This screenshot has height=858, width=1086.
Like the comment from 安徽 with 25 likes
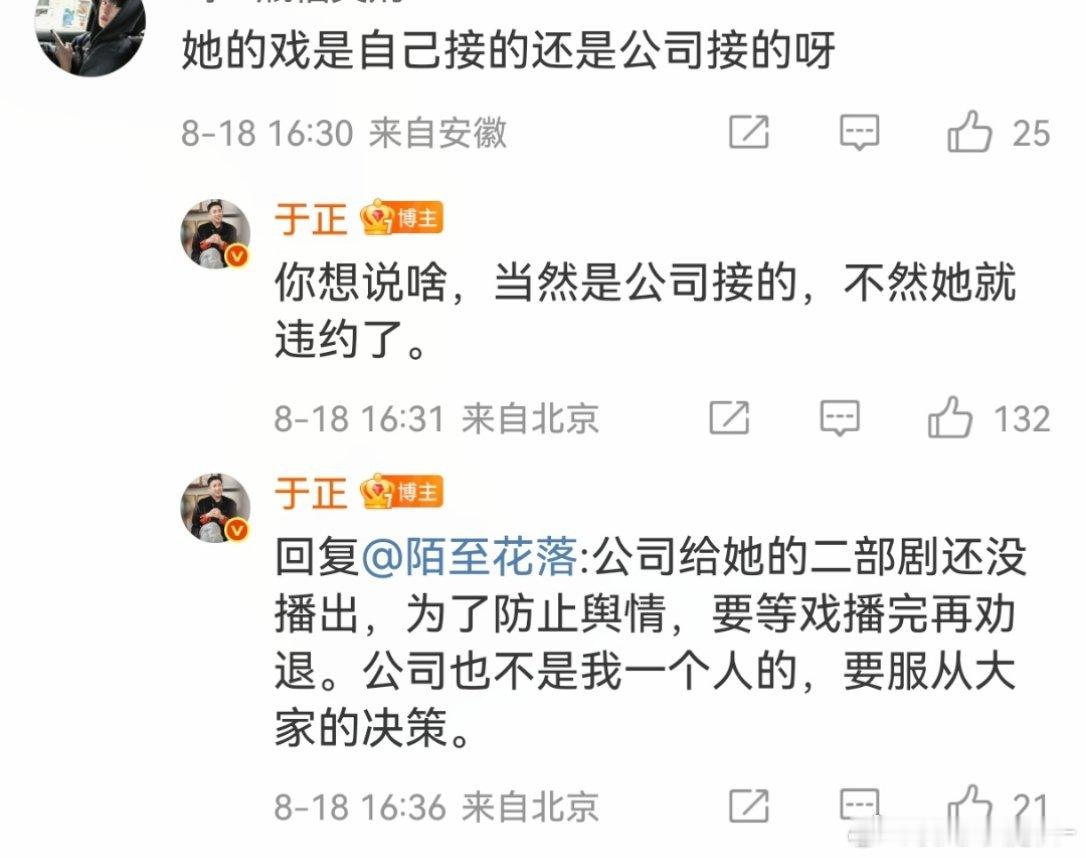coord(969,132)
